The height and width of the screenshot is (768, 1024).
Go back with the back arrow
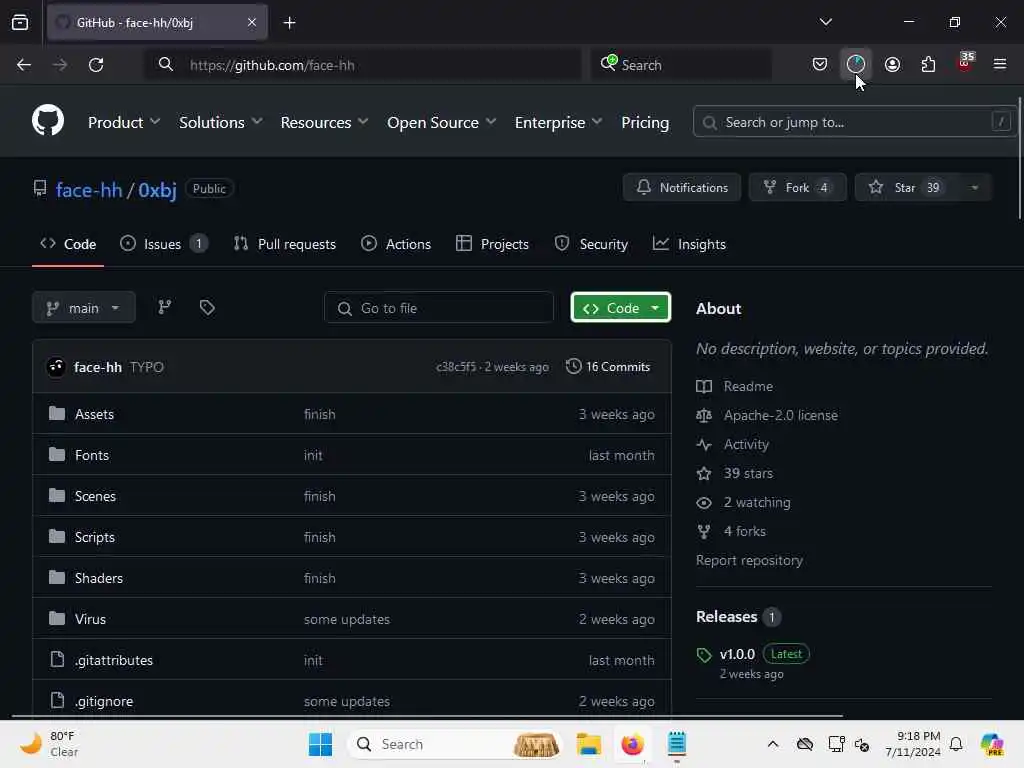coord(24,65)
